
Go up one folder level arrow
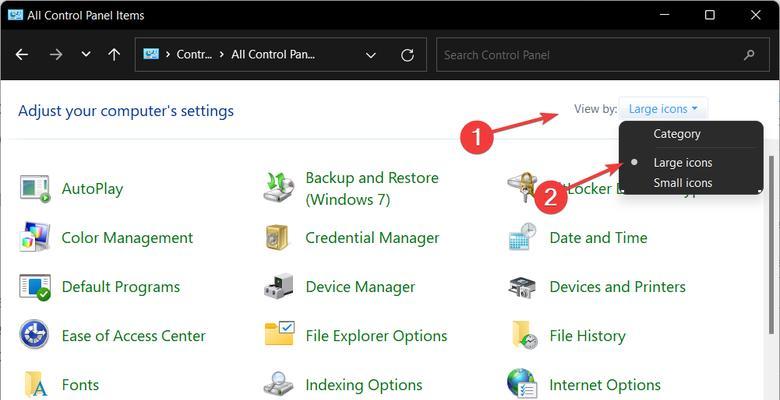(x=114, y=55)
